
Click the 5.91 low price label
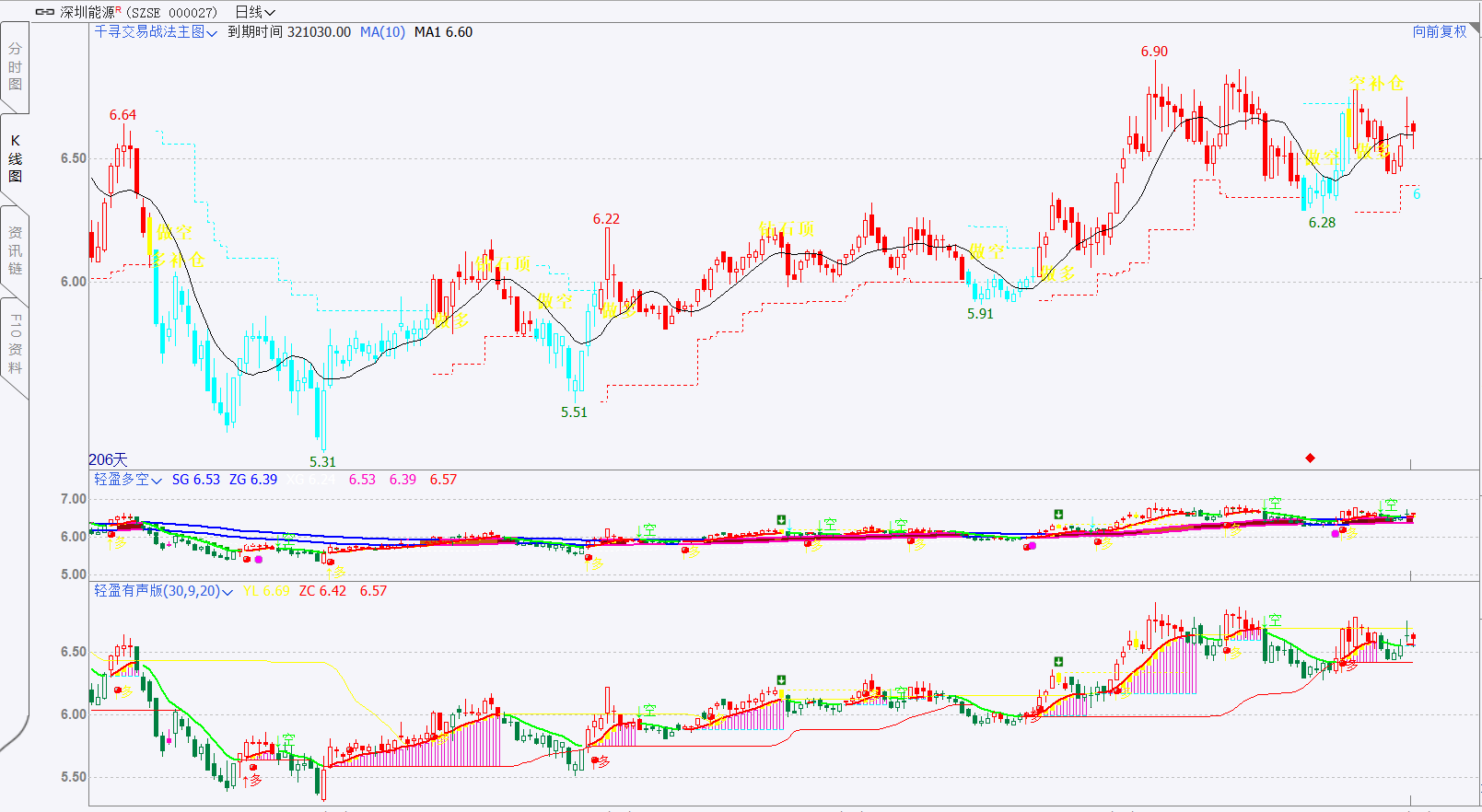980,313
